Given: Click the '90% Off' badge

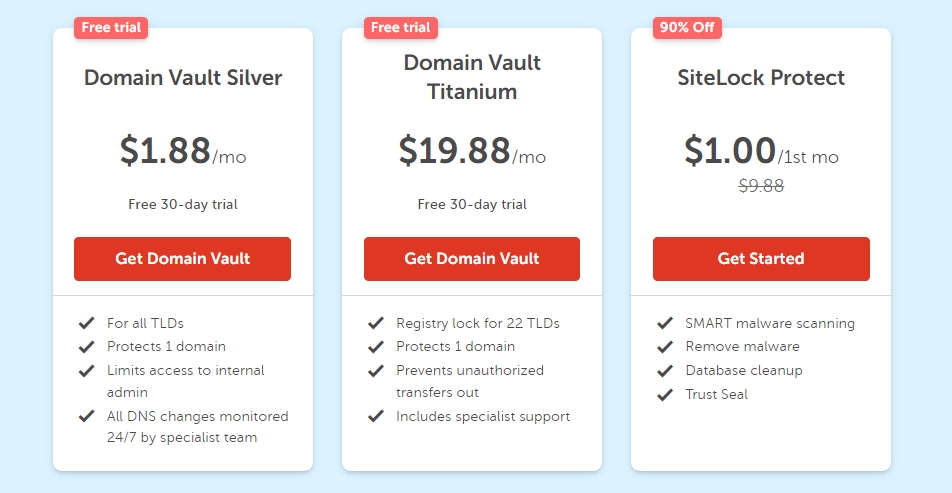Looking at the screenshot, I should [687, 27].
